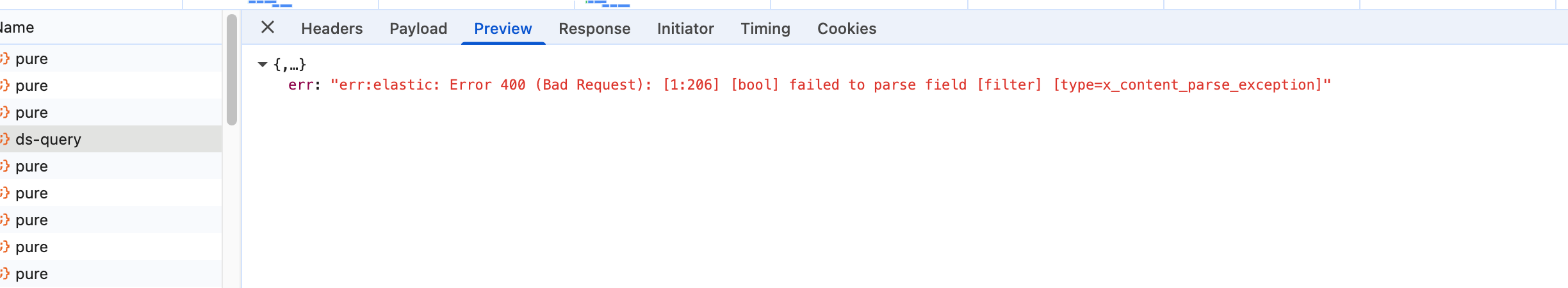Select the Preview tab
The image size is (1568, 288).
pyautogui.click(x=503, y=29)
